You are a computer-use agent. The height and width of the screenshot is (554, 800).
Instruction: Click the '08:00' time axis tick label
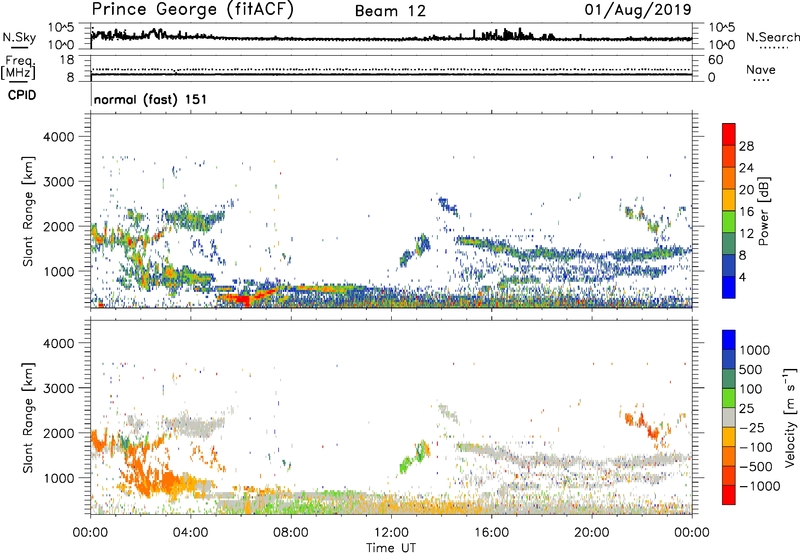click(x=291, y=533)
